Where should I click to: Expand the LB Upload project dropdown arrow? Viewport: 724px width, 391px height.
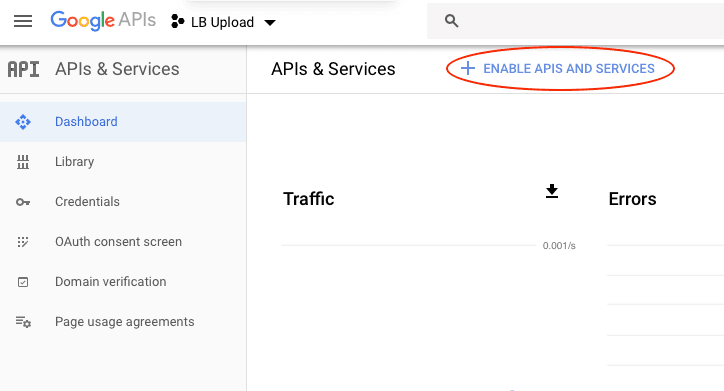click(270, 23)
